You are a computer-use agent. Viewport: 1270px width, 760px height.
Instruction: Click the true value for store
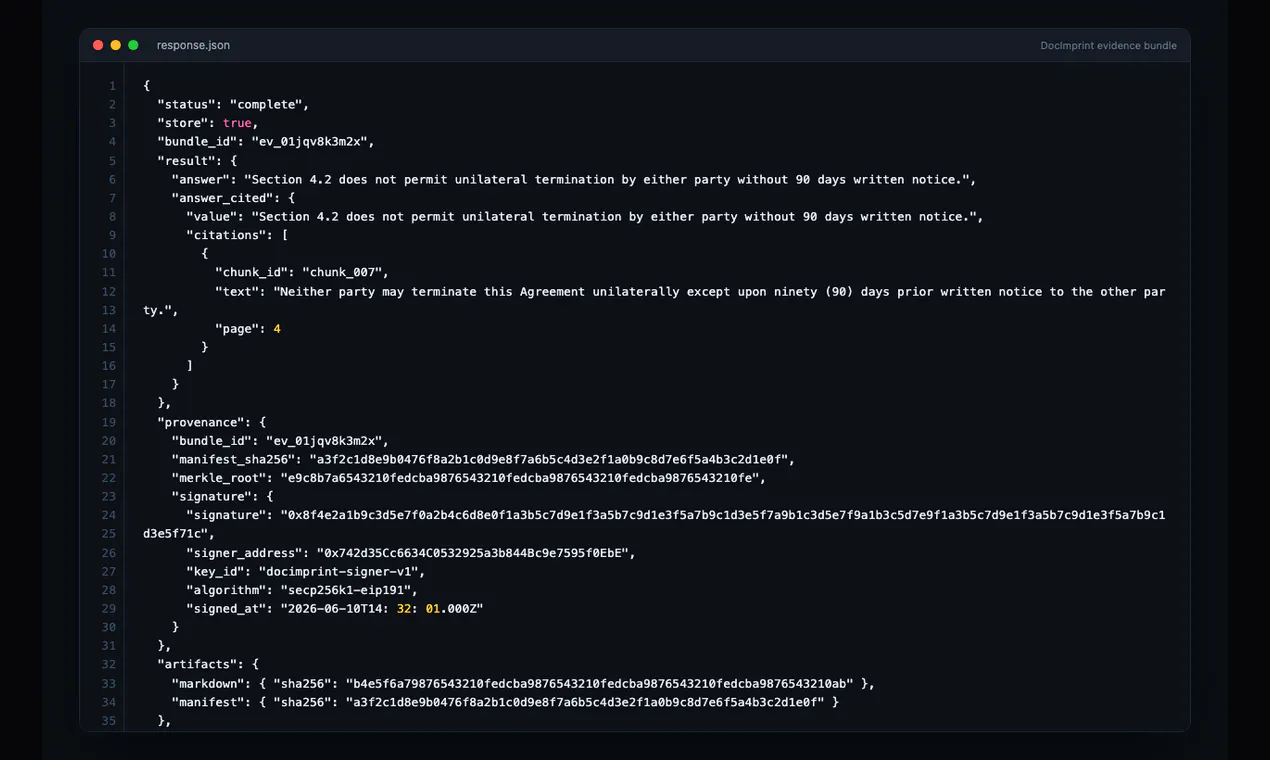(x=237, y=123)
